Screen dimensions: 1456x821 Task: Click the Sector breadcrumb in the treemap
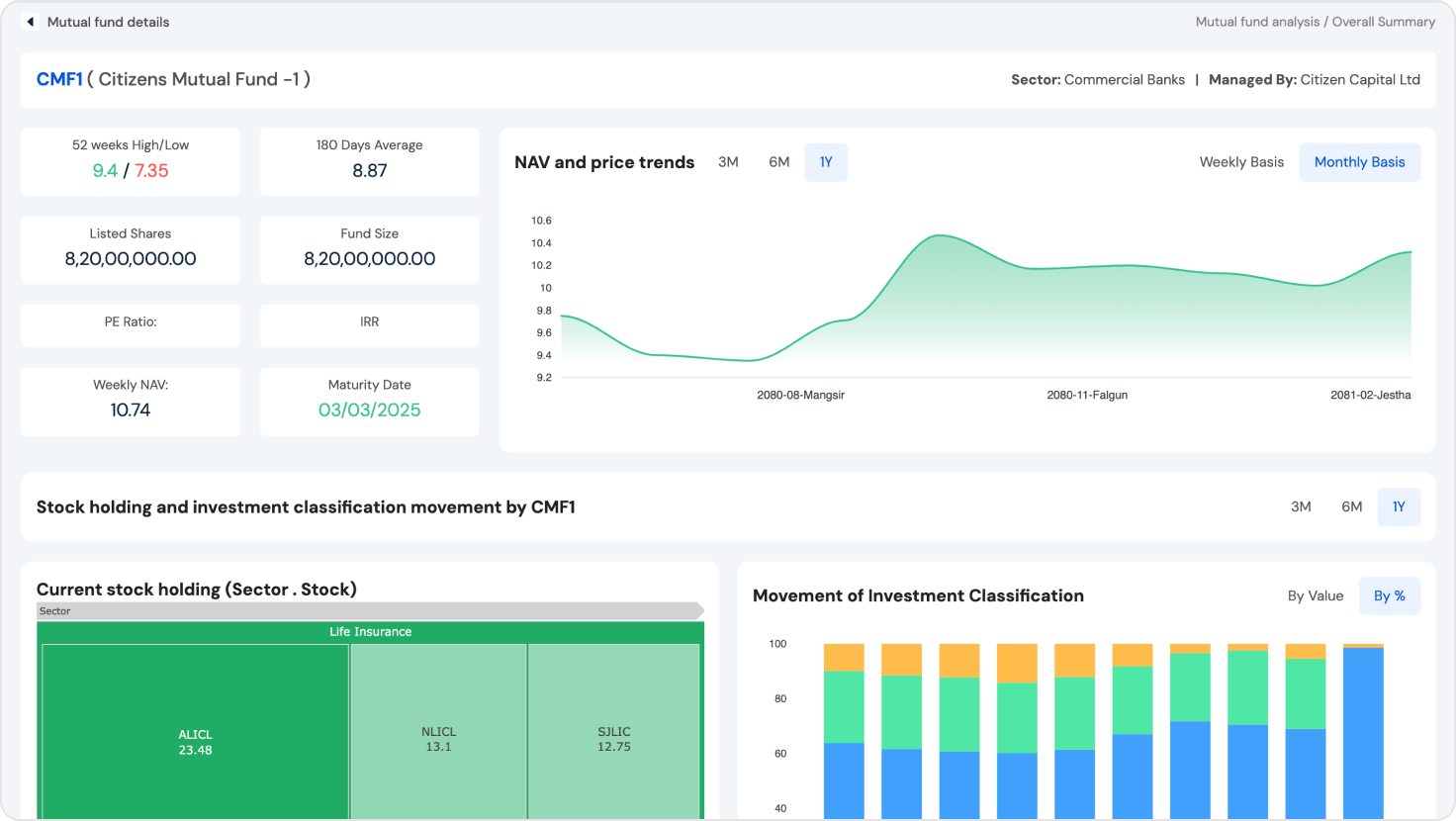pyautogui.click(x=55, y=611)
